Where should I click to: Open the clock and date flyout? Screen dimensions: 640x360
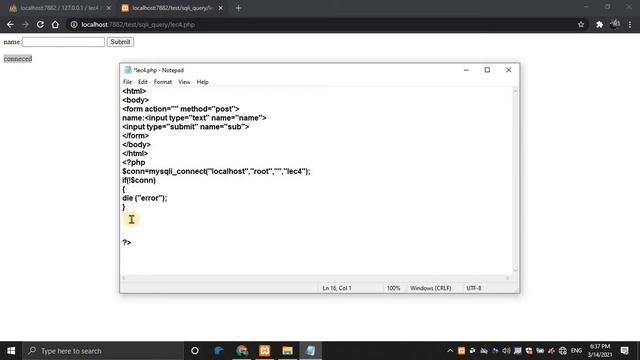(600, 351)
